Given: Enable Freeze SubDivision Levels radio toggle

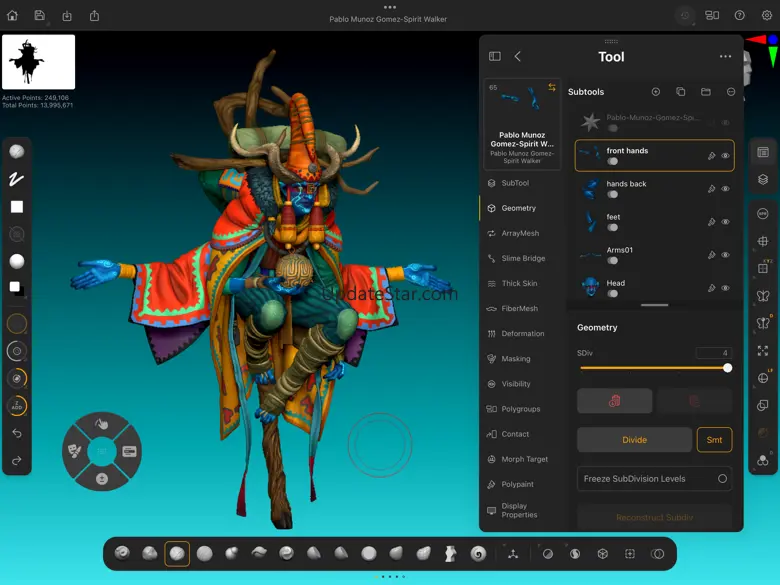Looking at the screenshot, I should pyautogui.click(x=722, y=479).
